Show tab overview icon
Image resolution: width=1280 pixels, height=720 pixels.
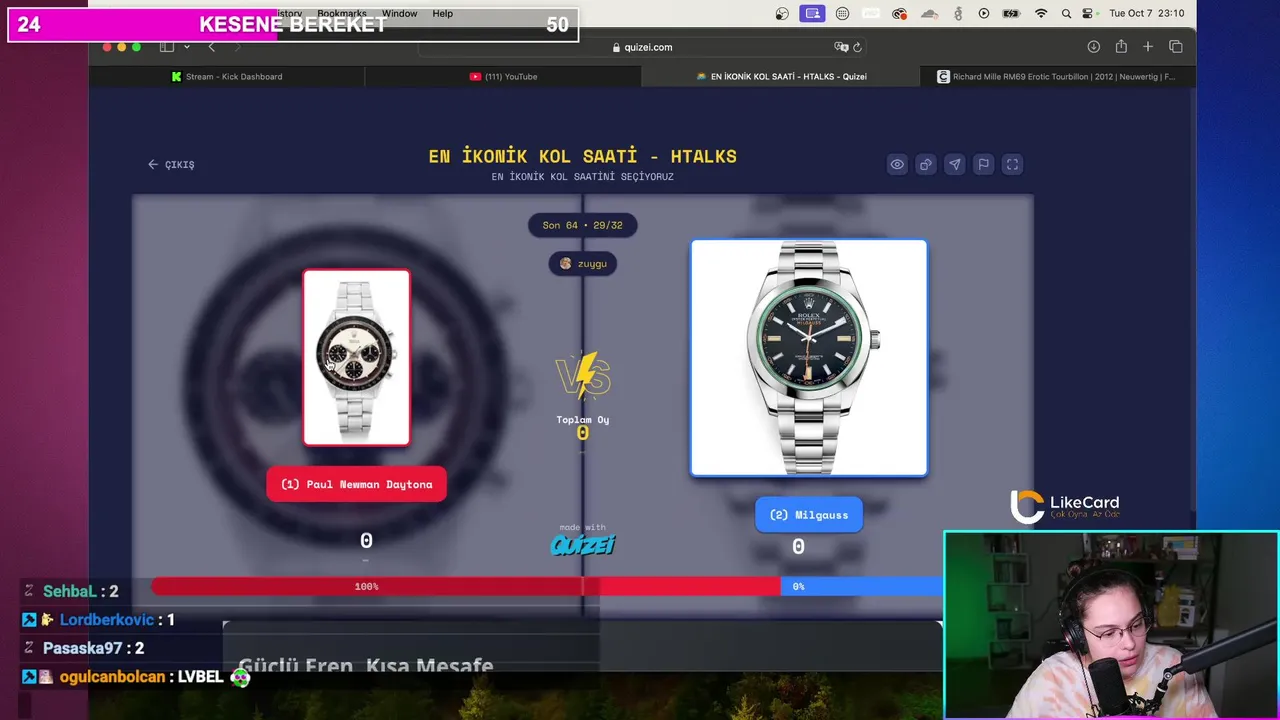1176,47
